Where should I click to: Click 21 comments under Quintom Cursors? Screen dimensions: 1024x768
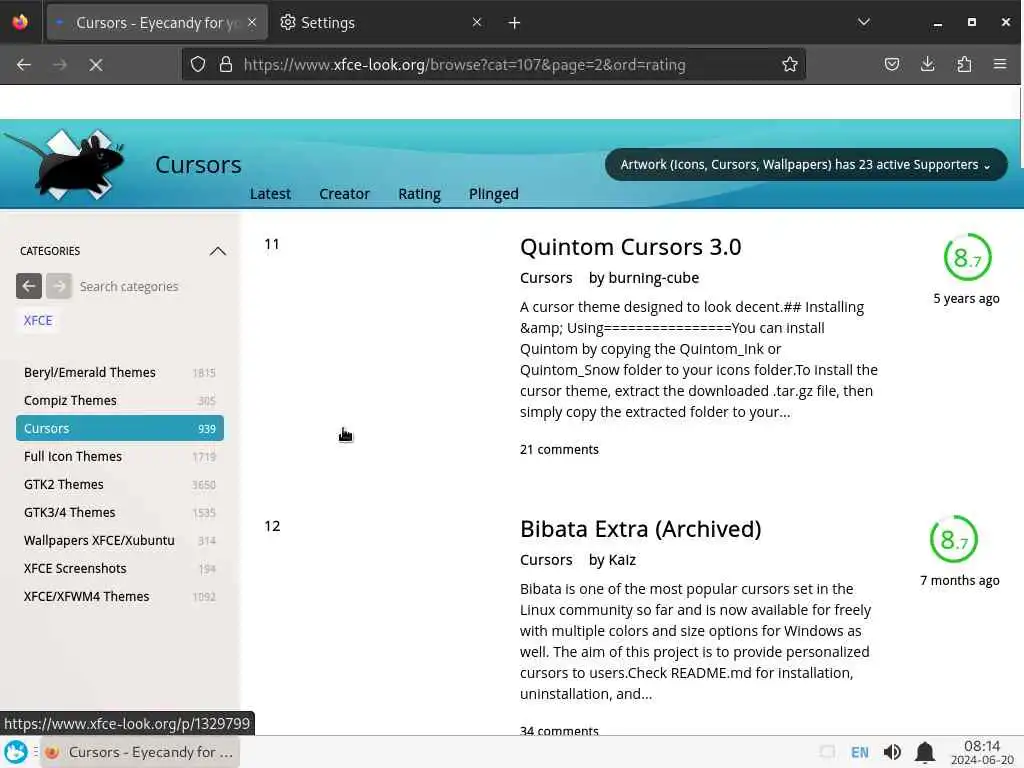559,449
